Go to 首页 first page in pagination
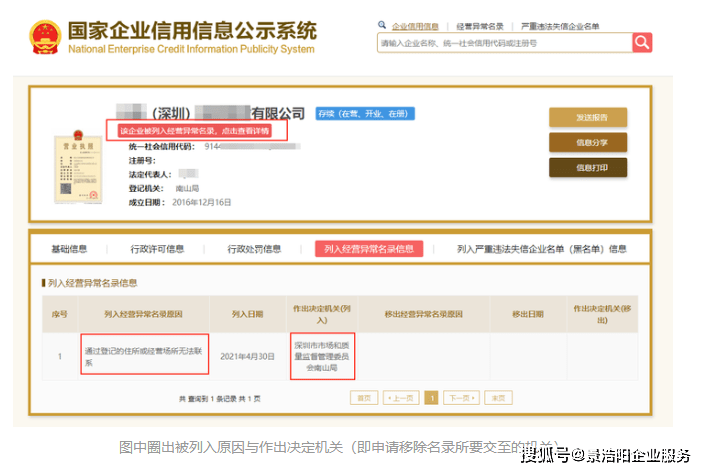The height and width of the screenshot is (472, 705). (x=363, y=398)
